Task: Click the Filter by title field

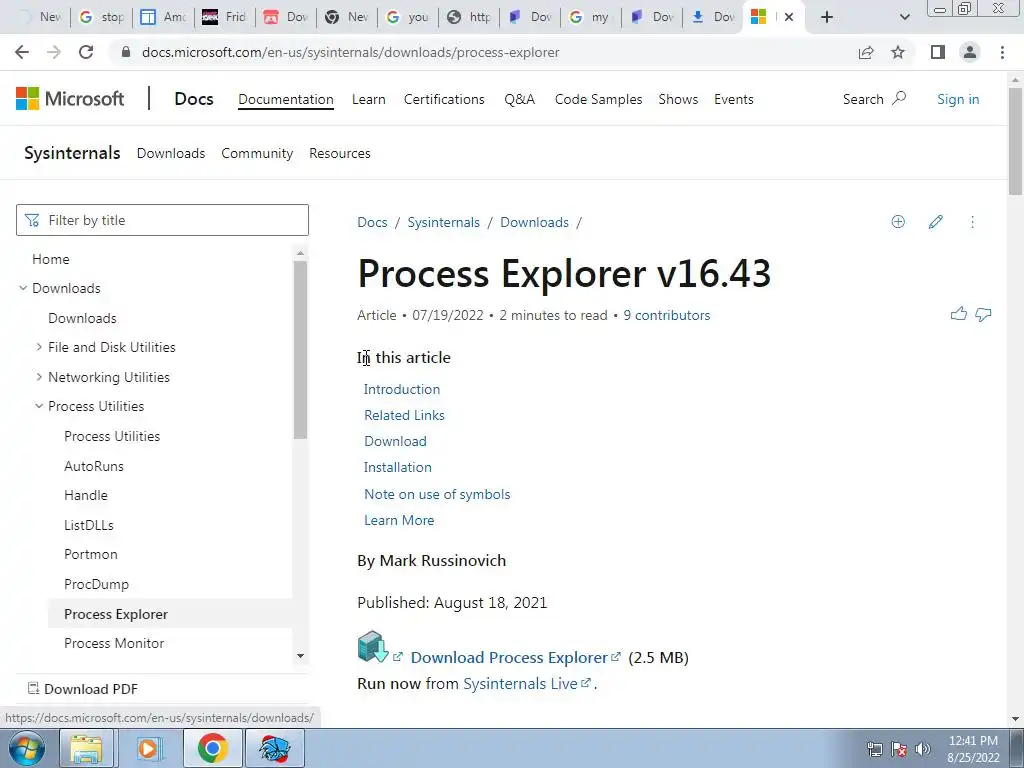Action: click(x=162, y=220)
